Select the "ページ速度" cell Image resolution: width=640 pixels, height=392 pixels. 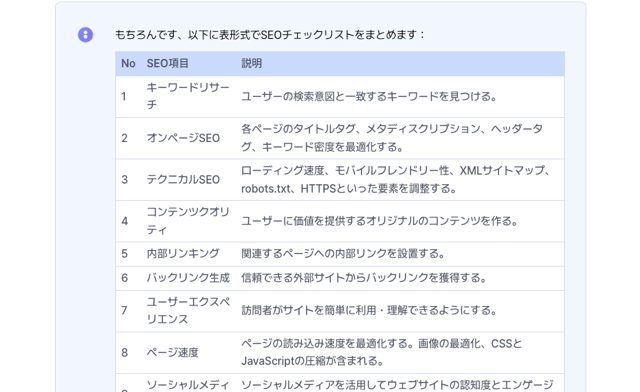coord(173,352)
